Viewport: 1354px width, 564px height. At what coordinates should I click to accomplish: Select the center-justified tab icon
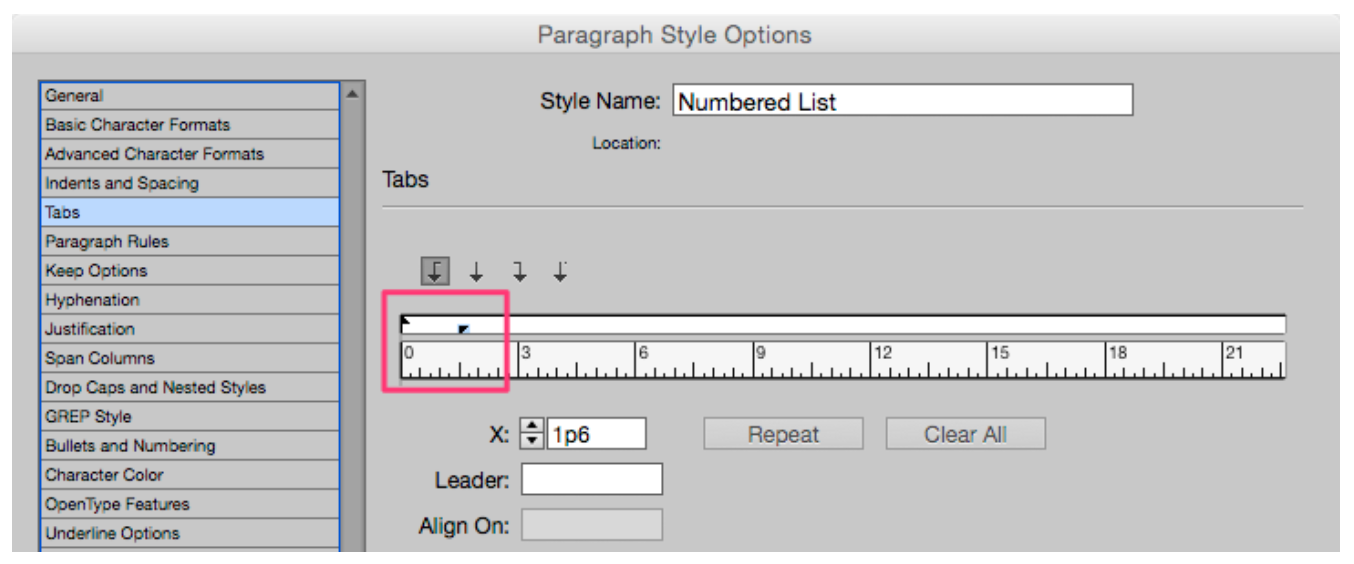(477, 271)
